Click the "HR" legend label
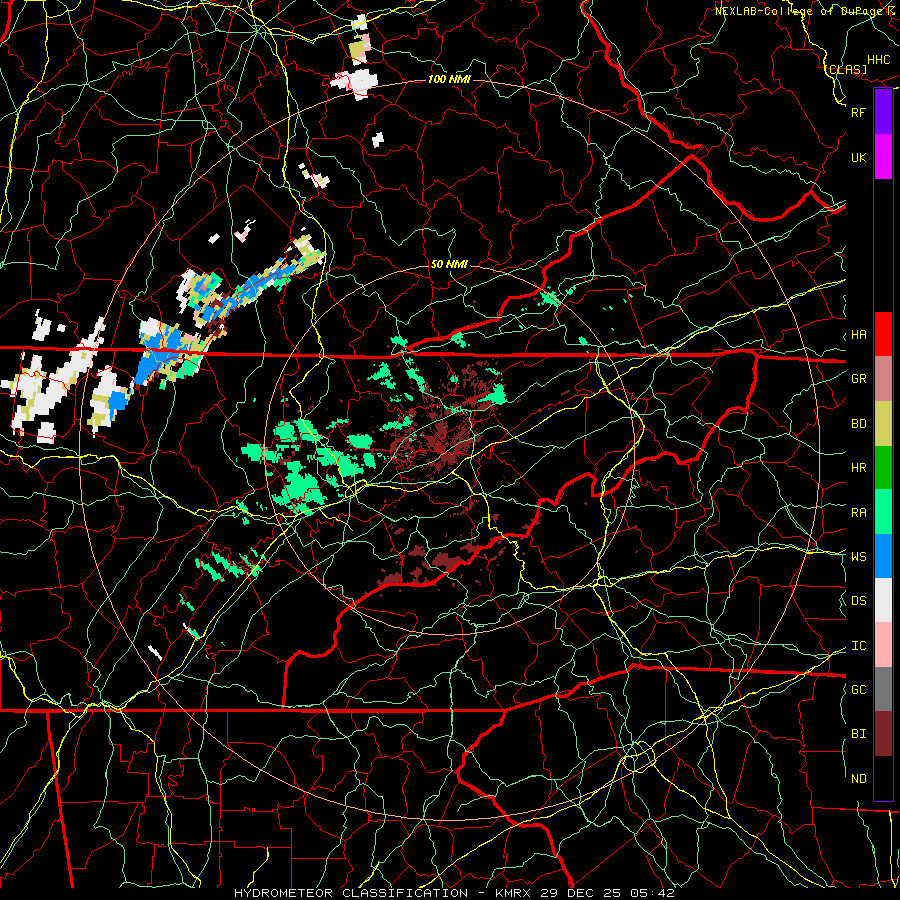Image resolution: width=900 pixels, height=900 pixels. pos(858,468)
